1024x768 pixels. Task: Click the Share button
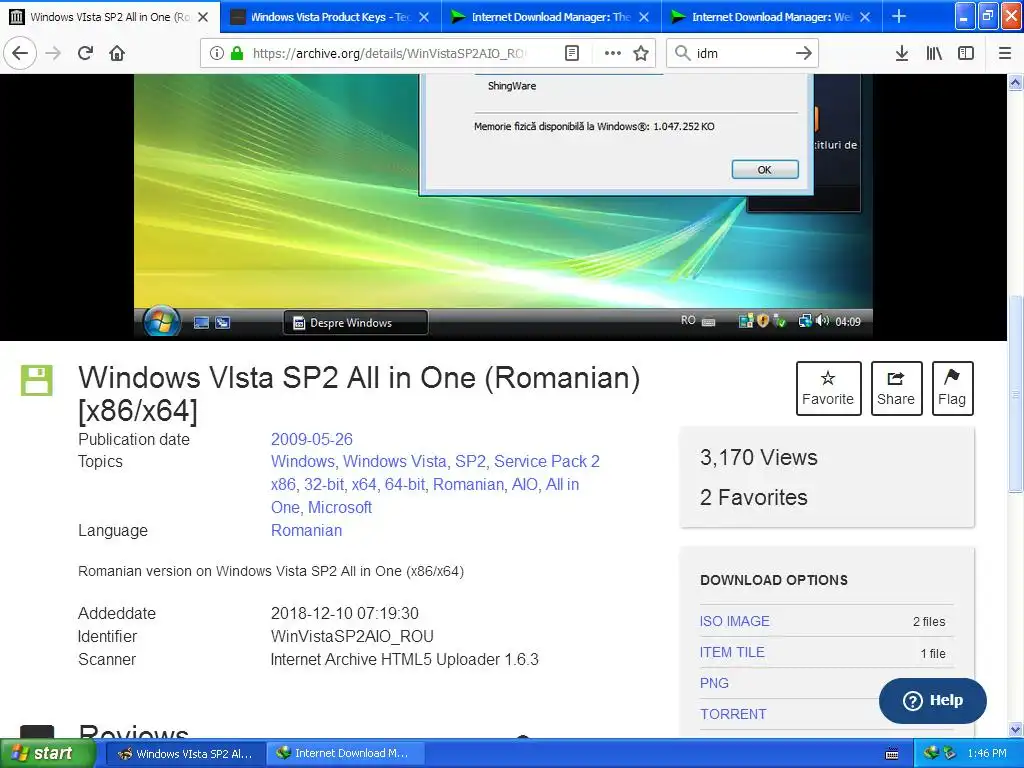[896, 388]
